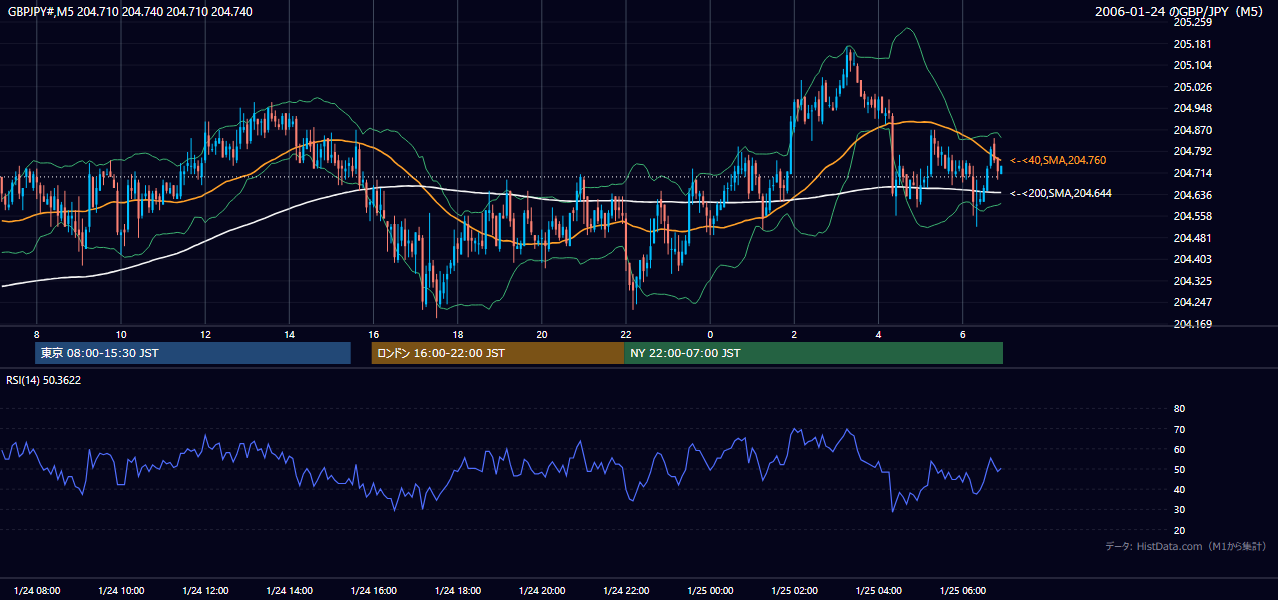Click the RSI(14) 50.3622 indicator label
This screenshot has height=600, width=1278.
(44, 380)
